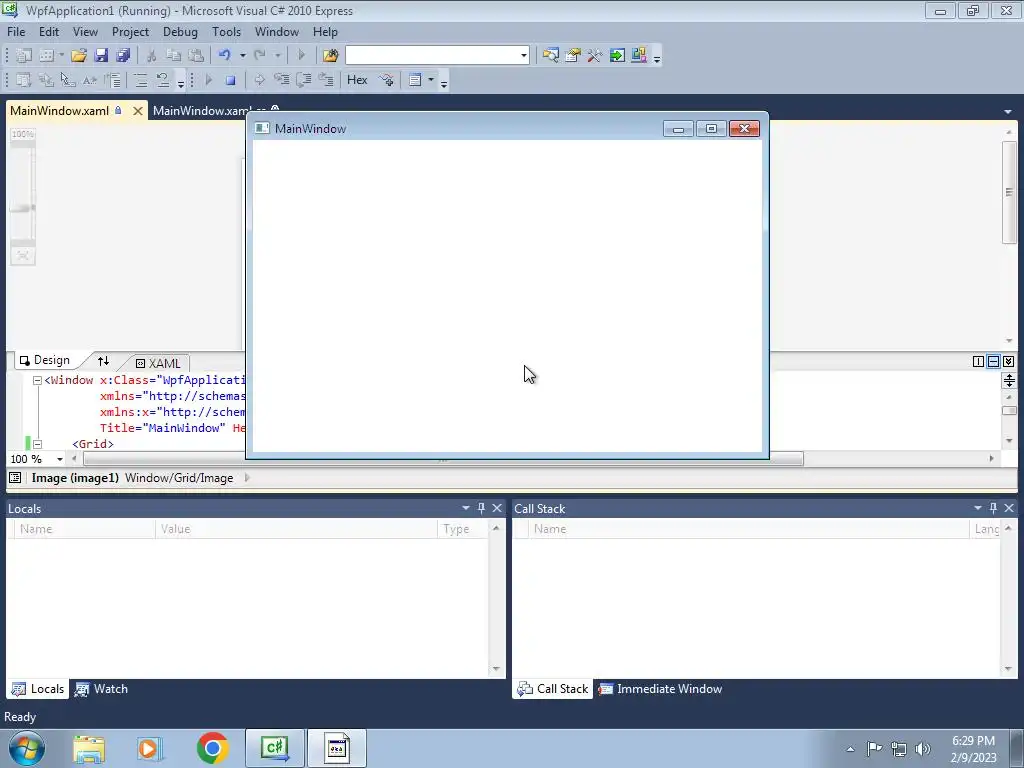Collapse the Window element in XAML
This screenshot has width=1024, height=768.
coord(37,380)
